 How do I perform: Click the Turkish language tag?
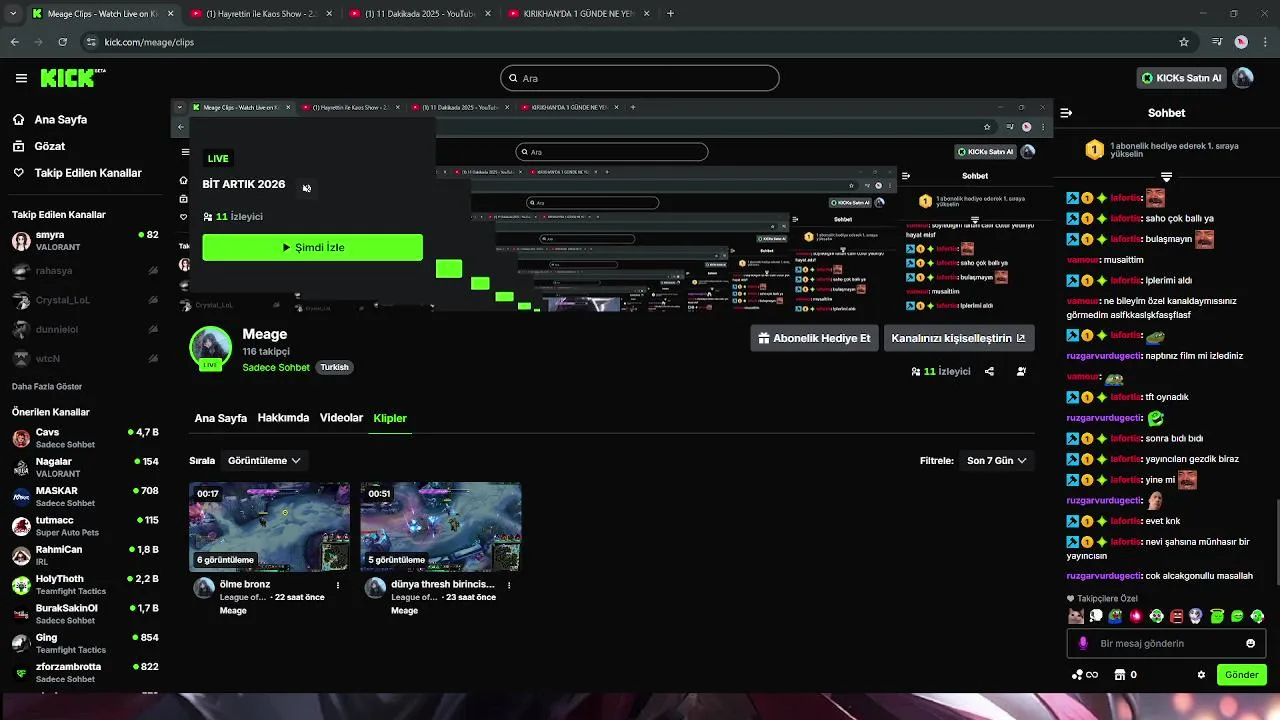coord(334,367)
